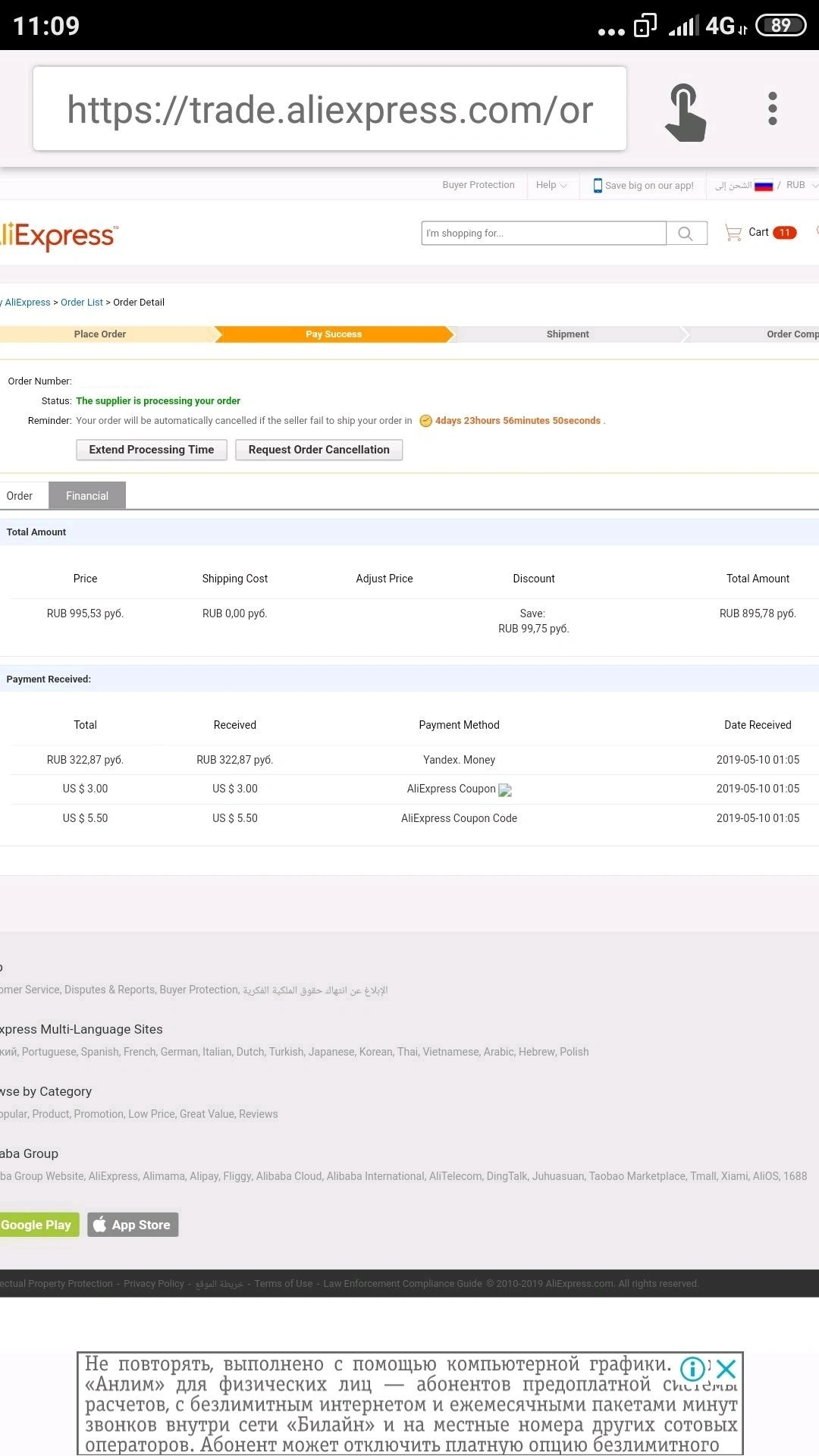Image resolution: width=819 pixels, height=1456 pixels.
Task: Select the AliExpress Coupon Code row text
Action: point(460,818)
